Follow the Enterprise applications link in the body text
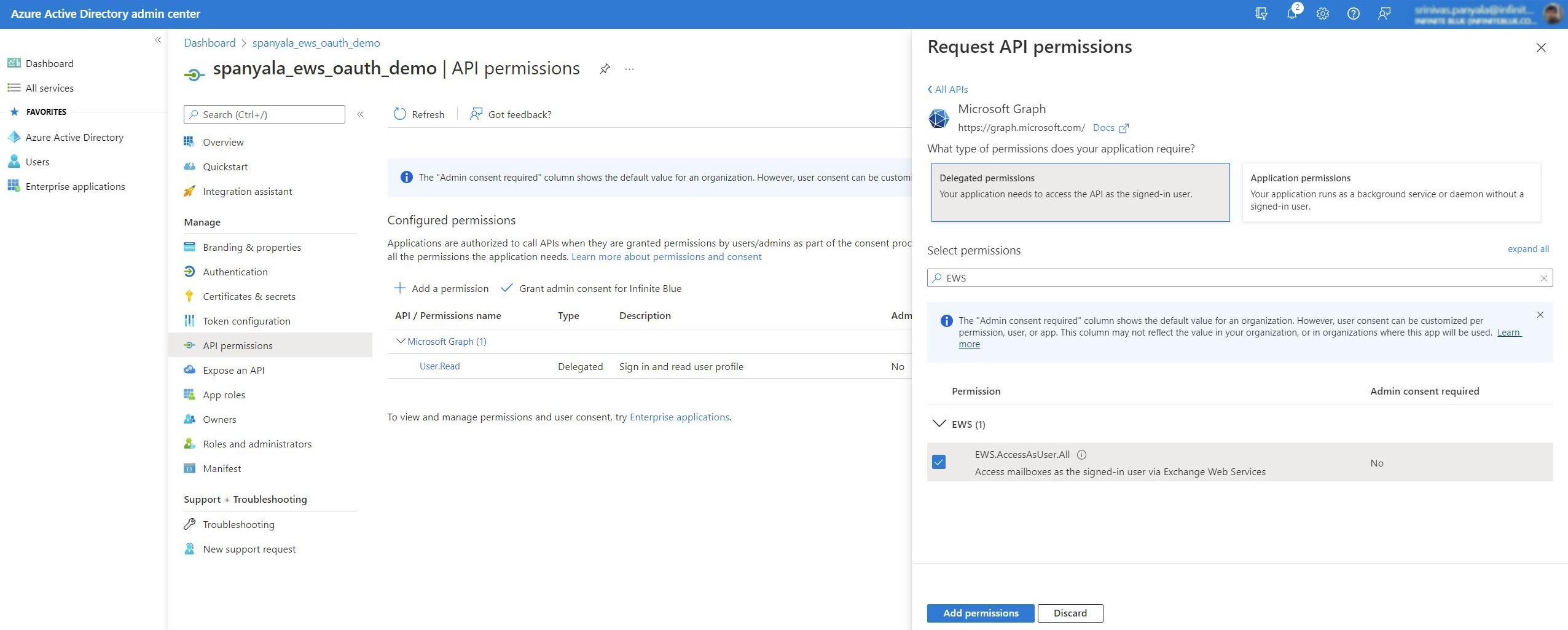Viewport: 1568px width, 630px height. [x=680, y=417]
